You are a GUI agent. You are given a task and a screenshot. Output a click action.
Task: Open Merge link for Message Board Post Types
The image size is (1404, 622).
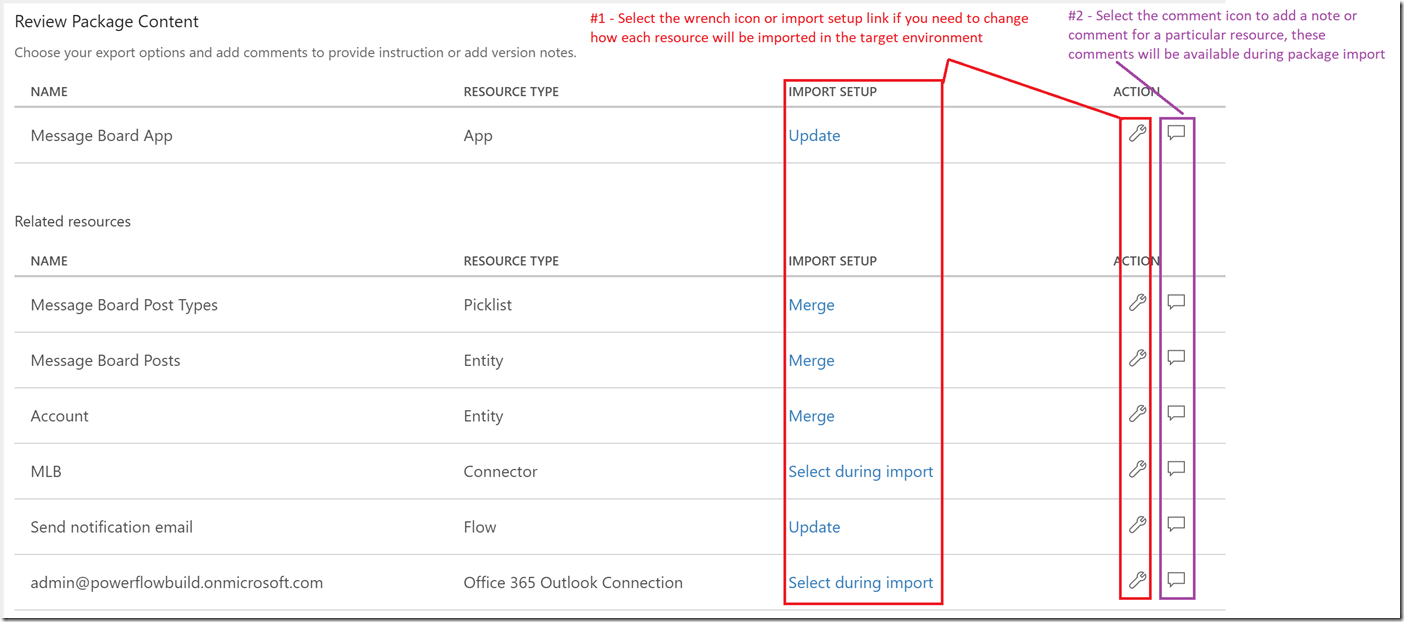811,305
